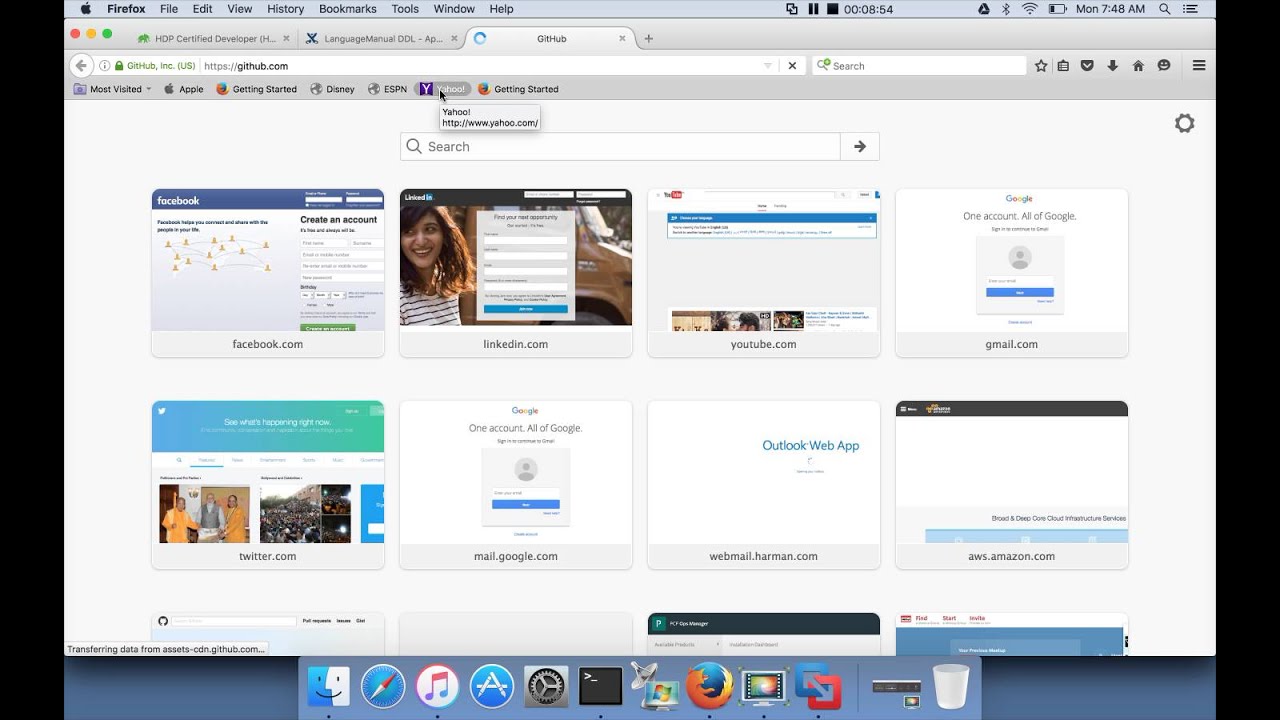
Task: Open Spotlight search in the menu bar
Action: [x=1165, y=9]
